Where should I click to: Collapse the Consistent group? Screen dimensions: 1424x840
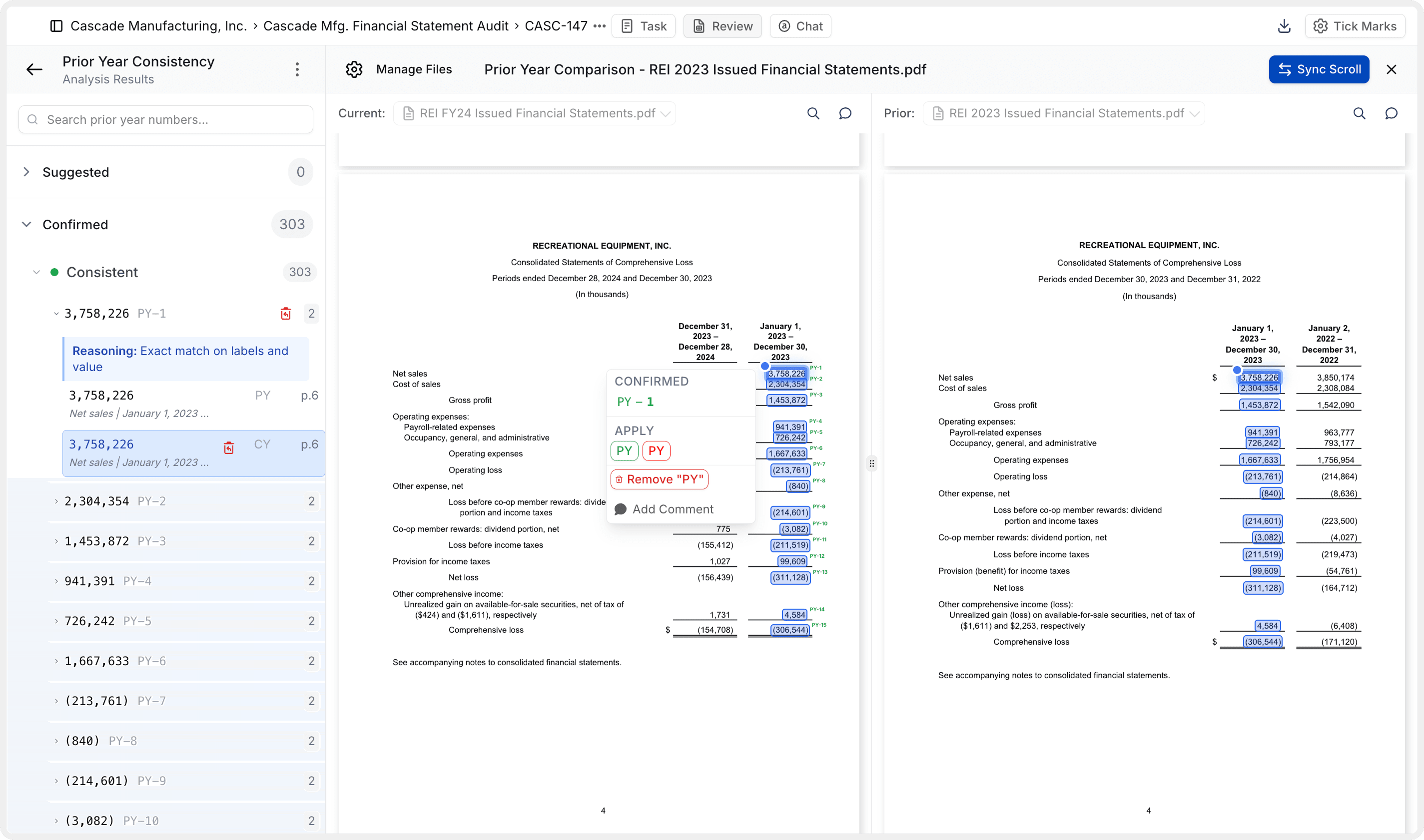[36, 272]
